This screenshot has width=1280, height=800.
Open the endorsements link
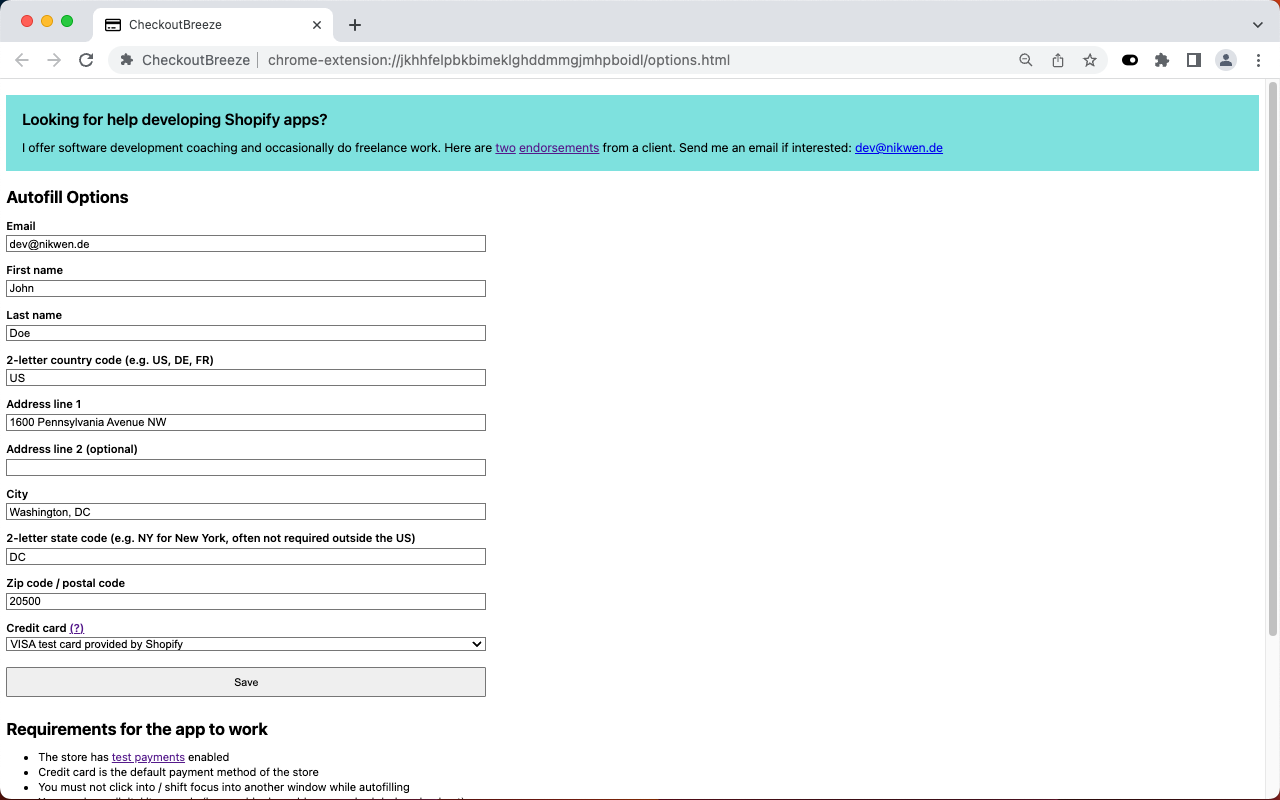coord(558,147)
